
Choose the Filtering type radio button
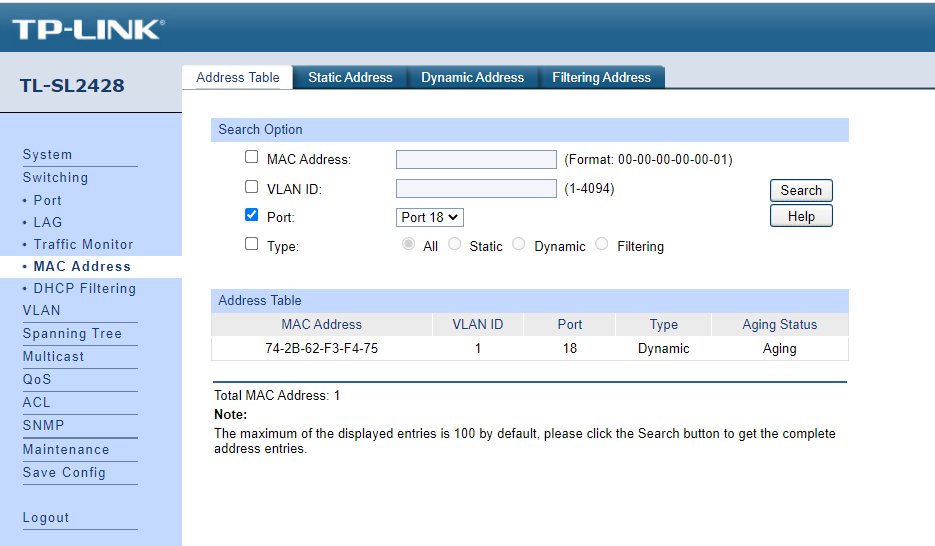(x=602, y=244)
